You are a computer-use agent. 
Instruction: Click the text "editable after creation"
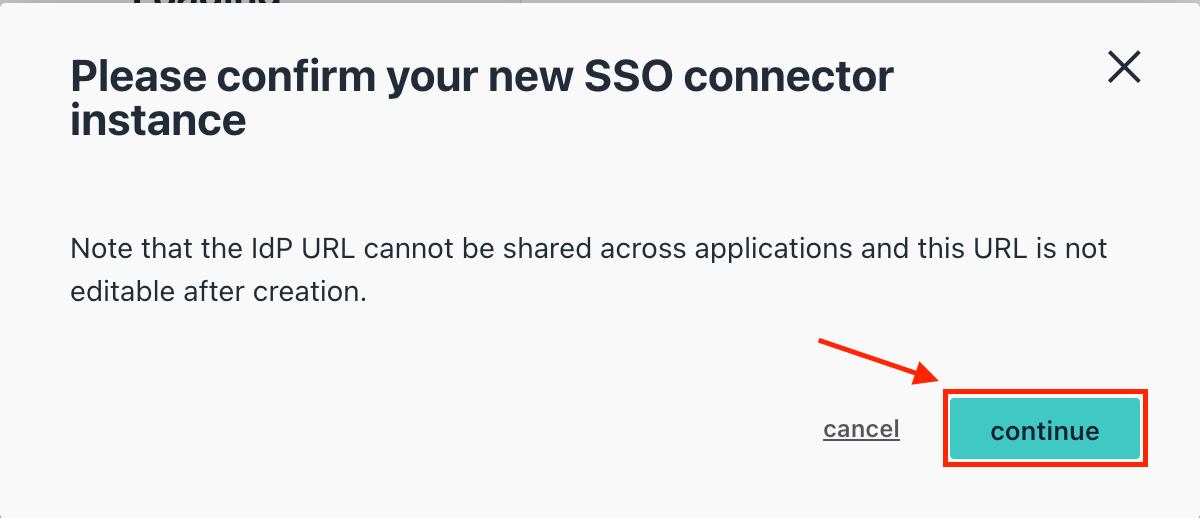217,293
